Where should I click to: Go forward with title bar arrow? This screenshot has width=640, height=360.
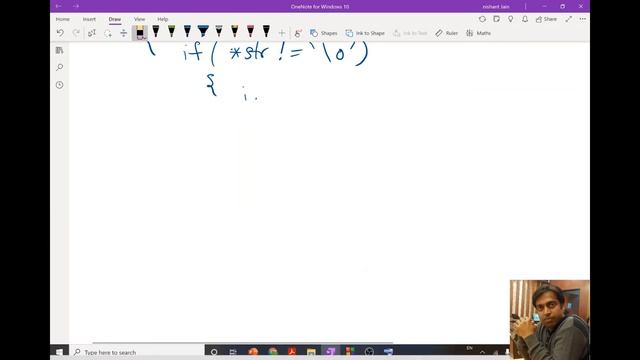point(76,6)
